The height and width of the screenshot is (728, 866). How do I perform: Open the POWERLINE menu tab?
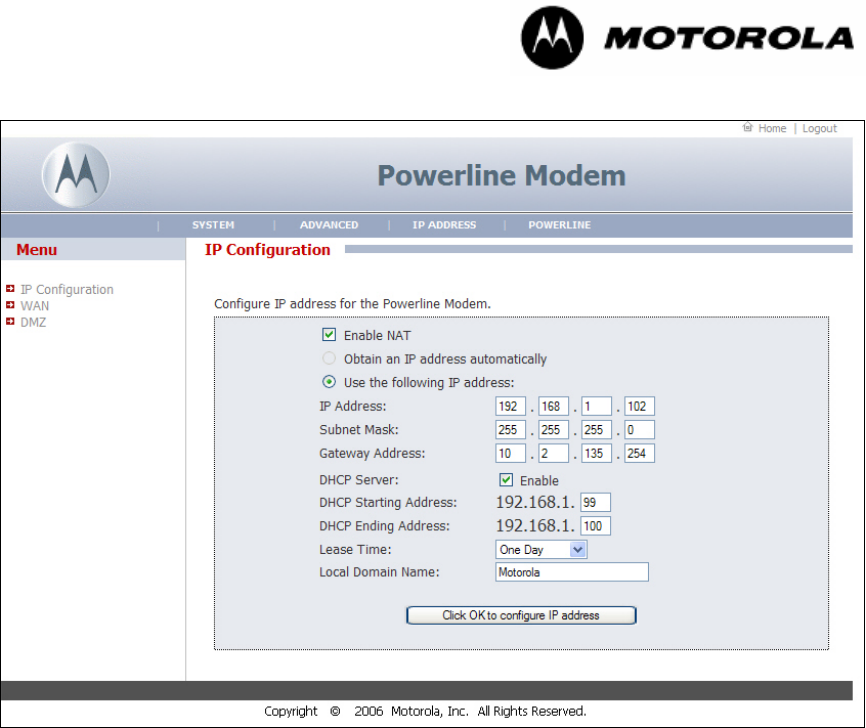(x=559, y=225)
